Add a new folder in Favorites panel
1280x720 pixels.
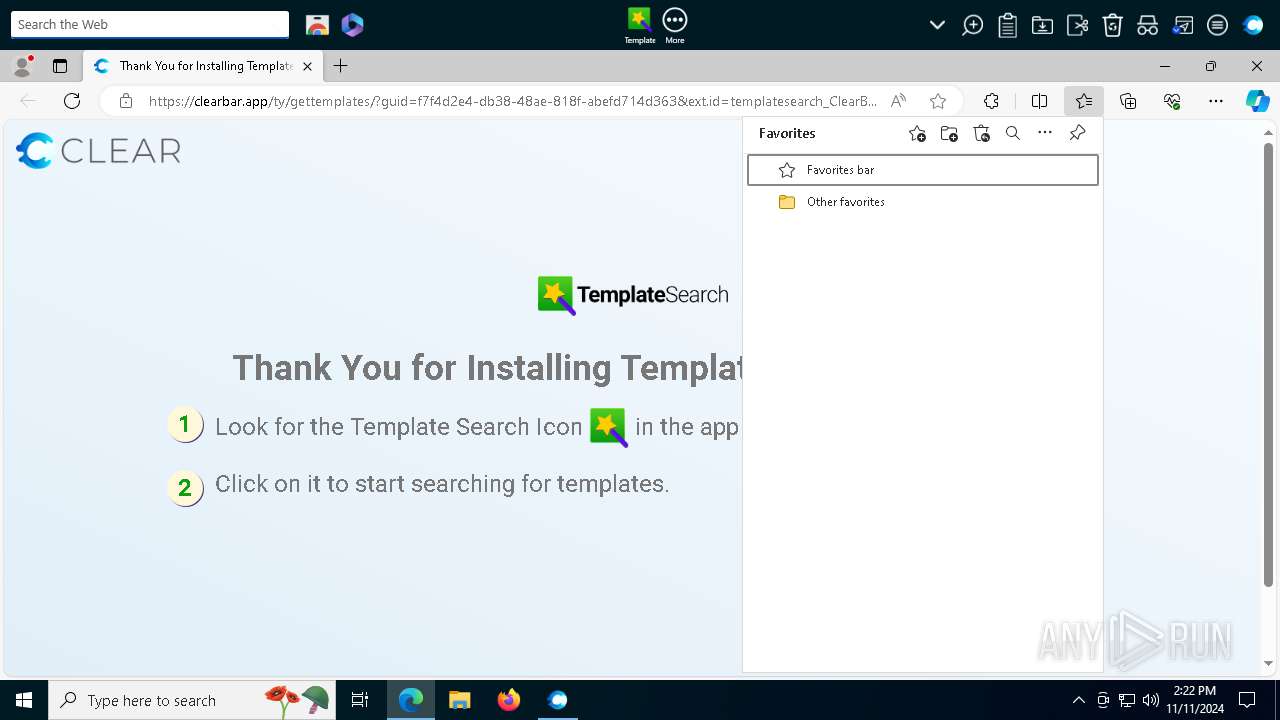click(949, 133)
